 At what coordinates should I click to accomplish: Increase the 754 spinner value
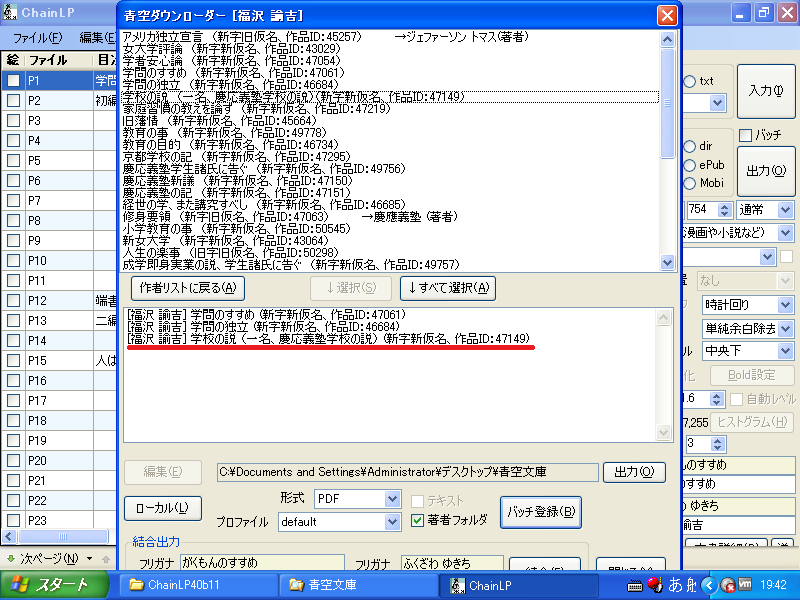tap(724, 206)
